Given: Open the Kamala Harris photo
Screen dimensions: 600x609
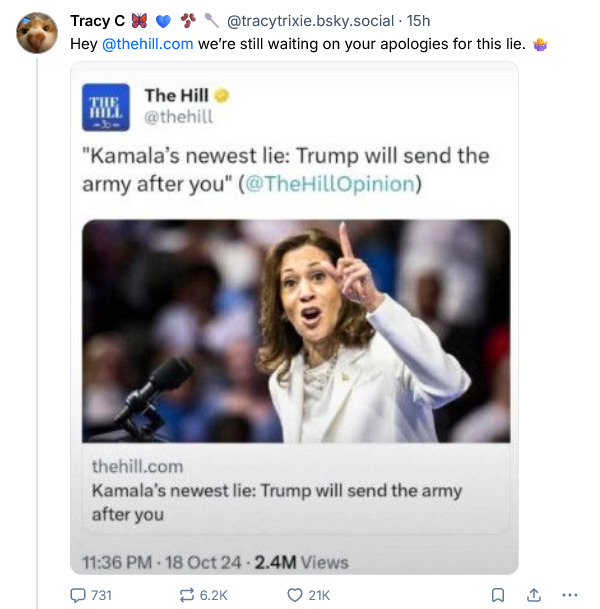Looking at the screenshot, I should (x=296, y=331).
